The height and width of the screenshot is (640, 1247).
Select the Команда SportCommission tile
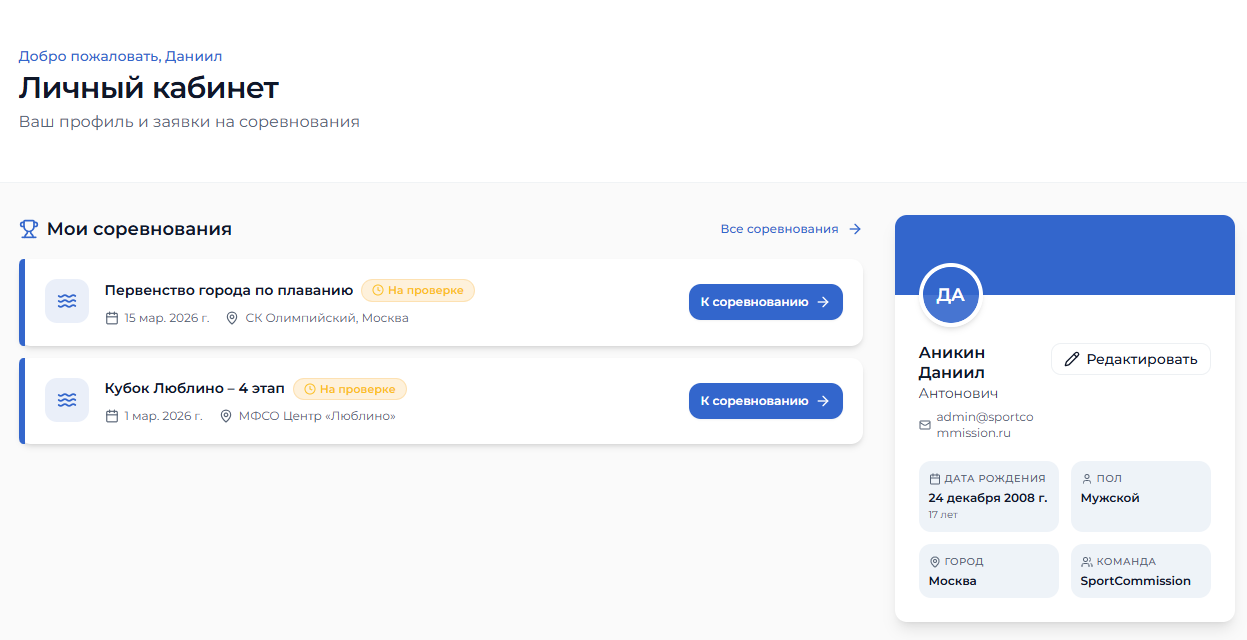[x=1140, y=571]
